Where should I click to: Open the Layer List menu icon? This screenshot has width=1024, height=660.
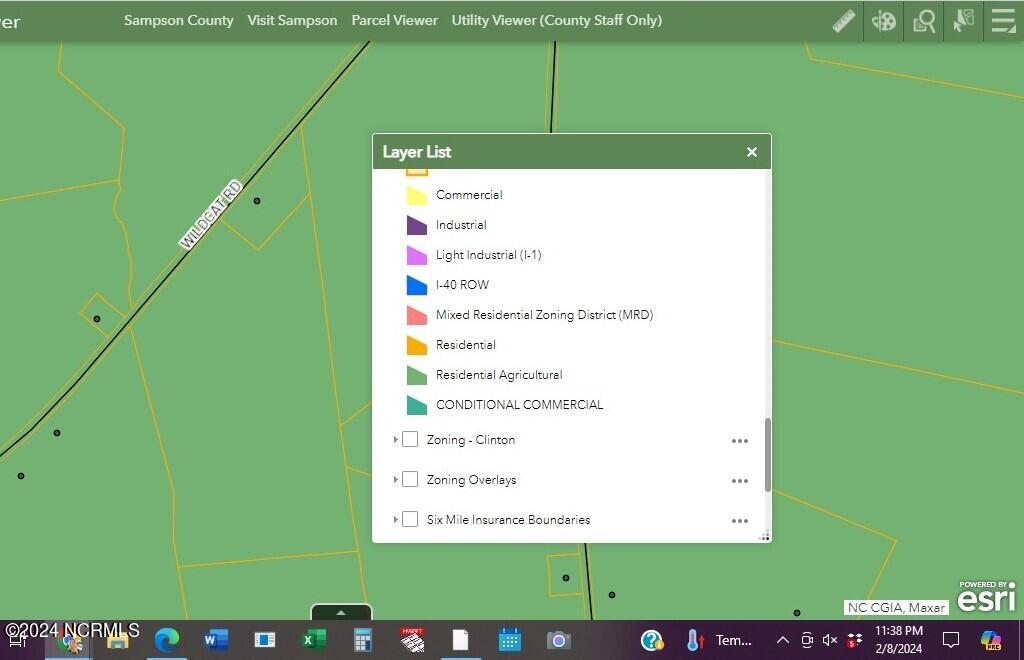point(1002,21)
